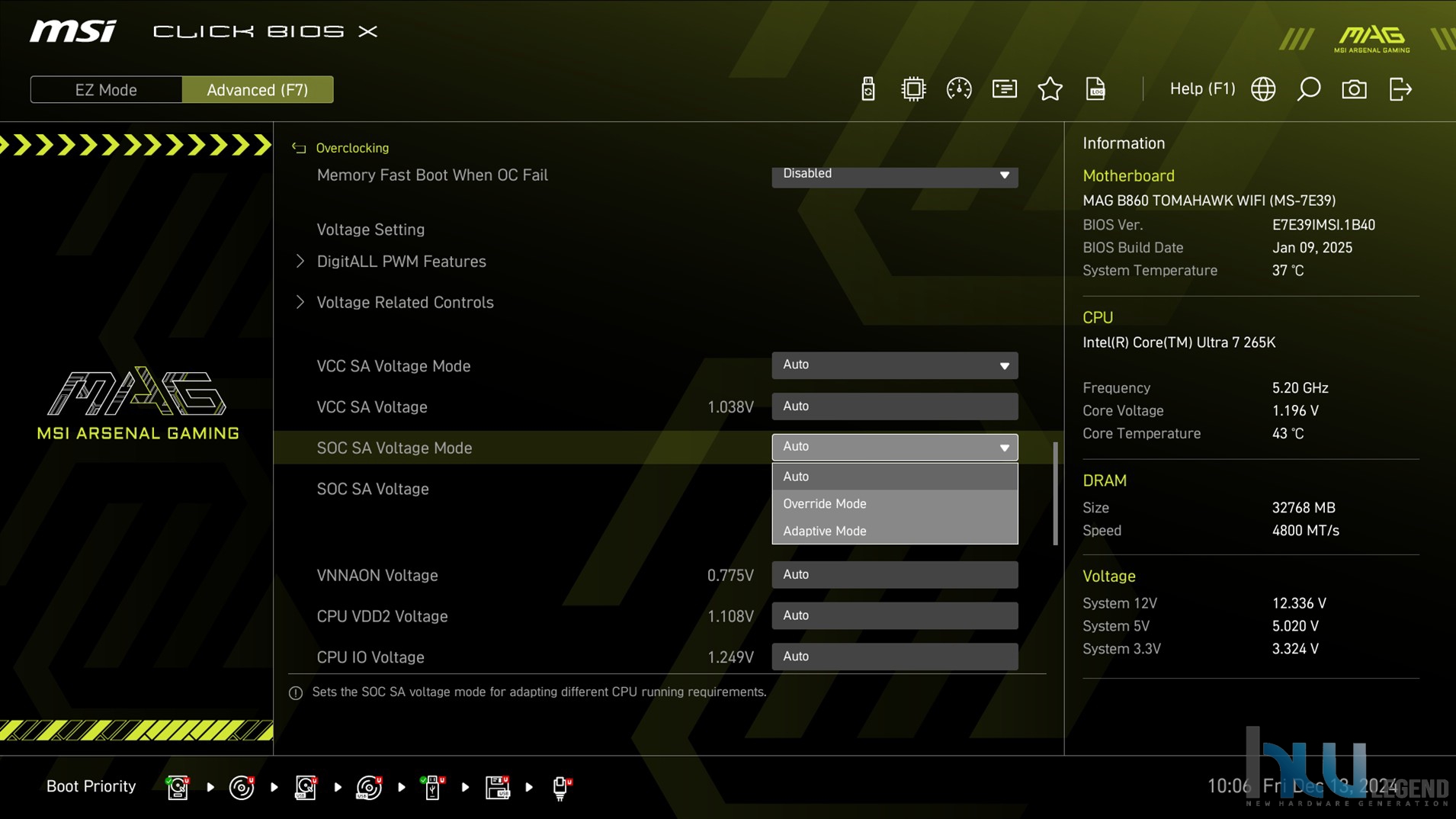1456x819 pixels.
Task: Open Memory Fast Boot When OC Fail dropdown
Action: pos(894,175)
